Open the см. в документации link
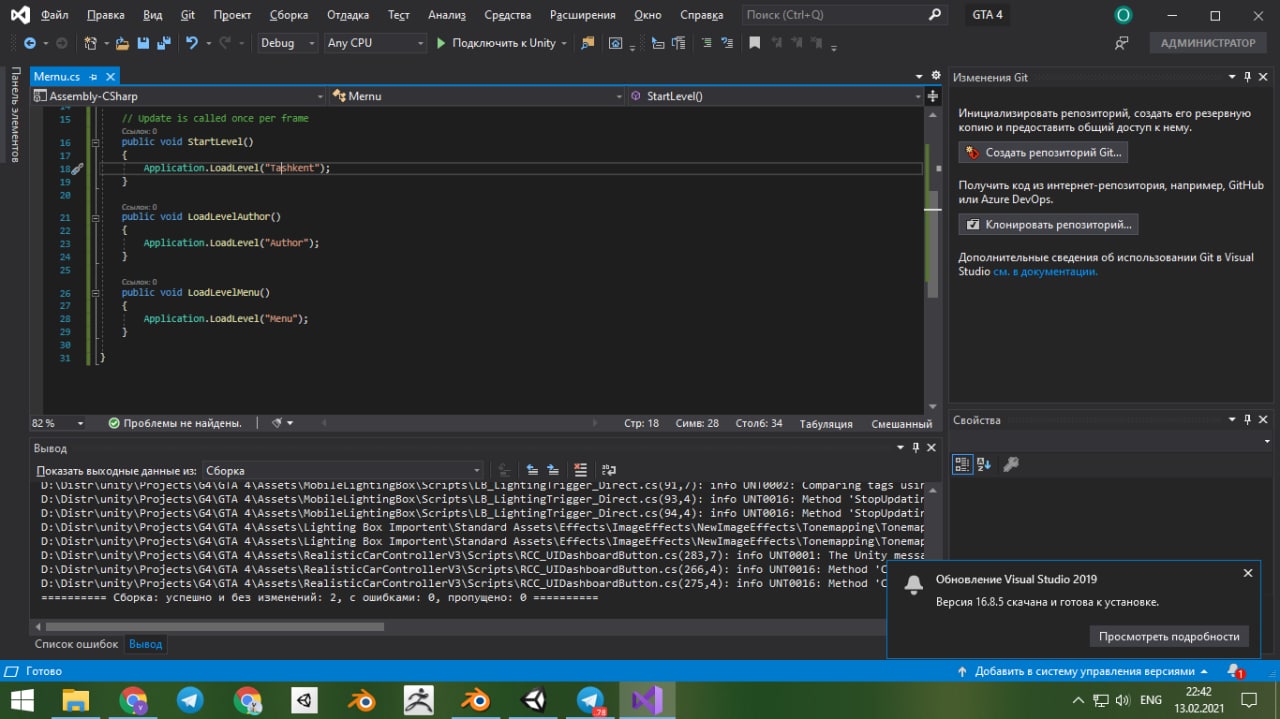The width and height of the screenshot is (1280, 719). tap(1045, 271)
